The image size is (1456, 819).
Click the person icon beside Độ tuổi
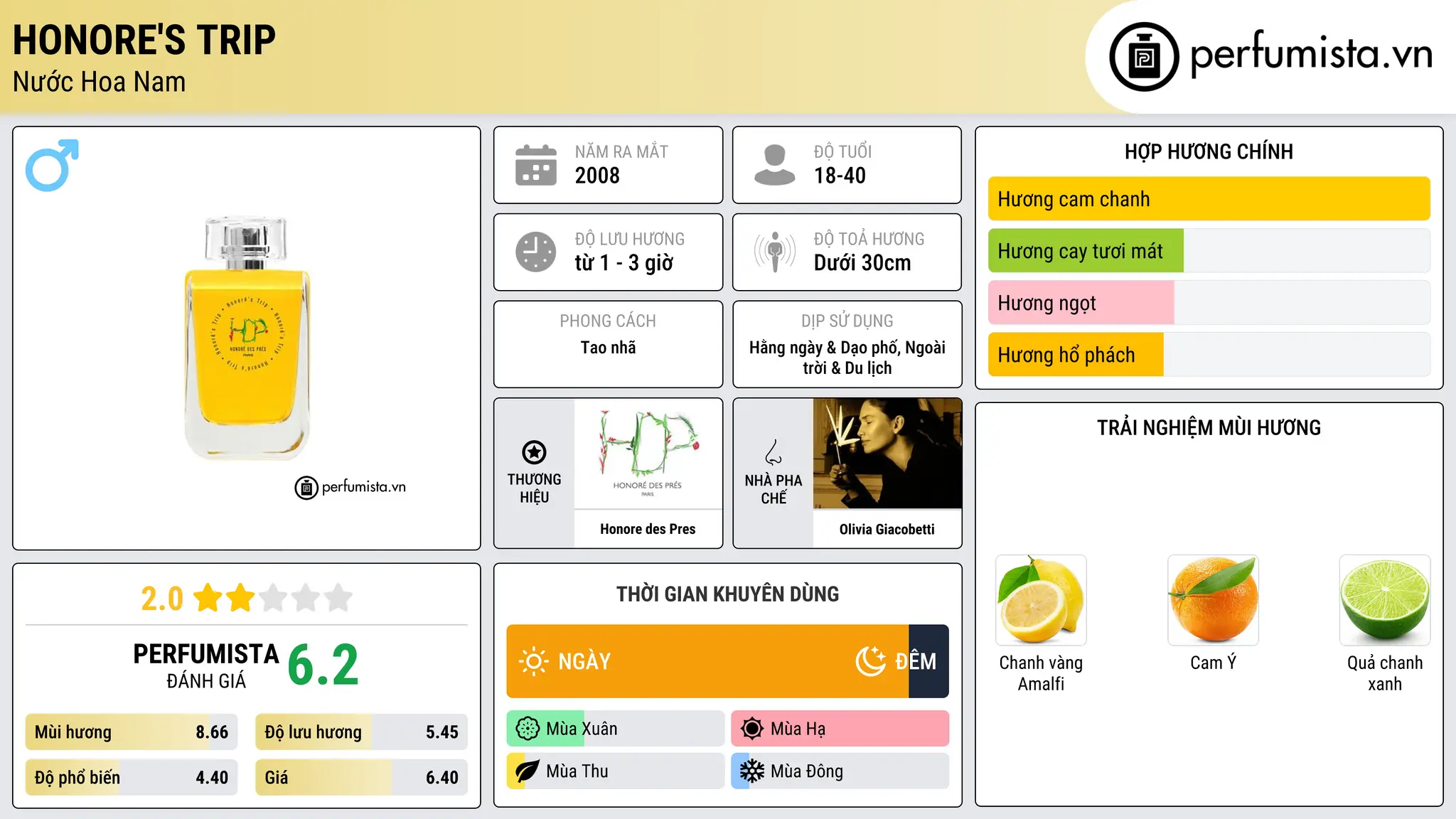(774, 165)
